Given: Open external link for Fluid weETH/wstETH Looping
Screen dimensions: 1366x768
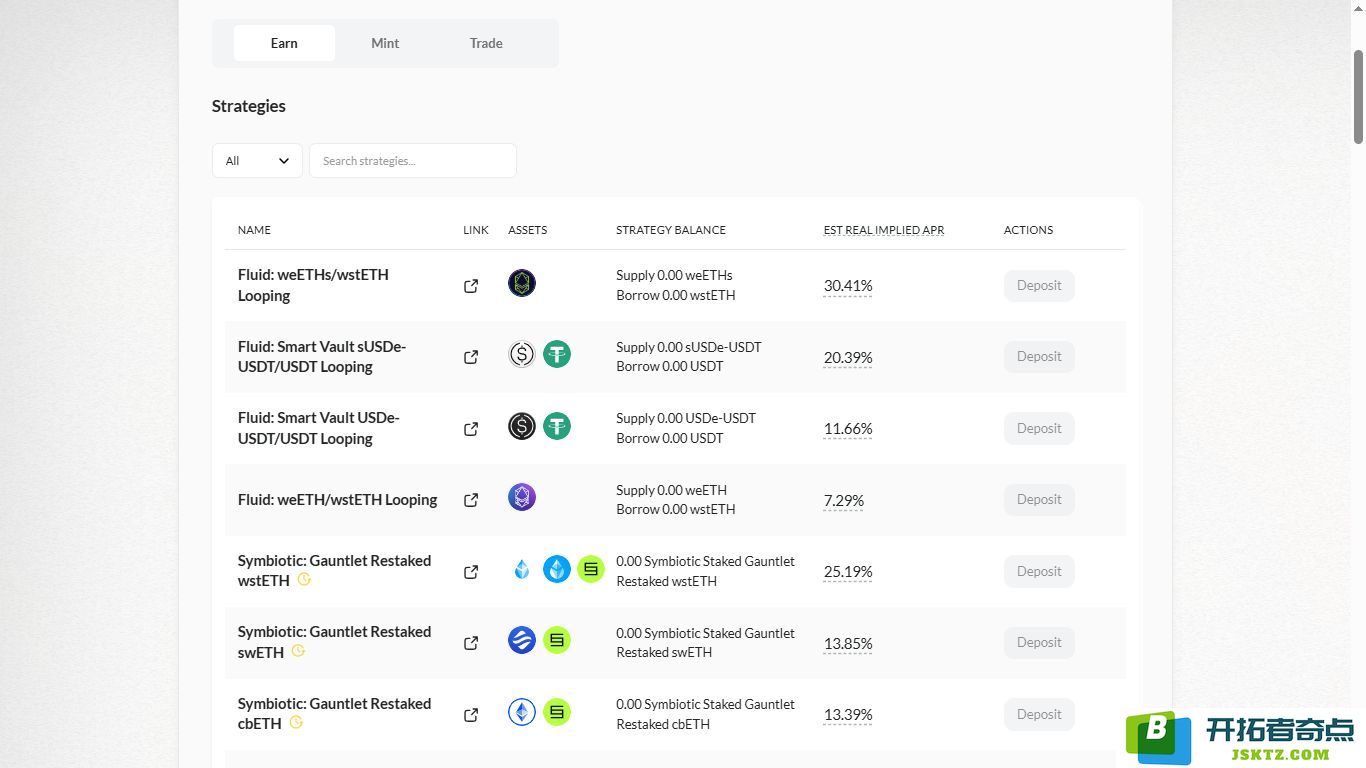Looking at the screenshot, I should 471,500.
